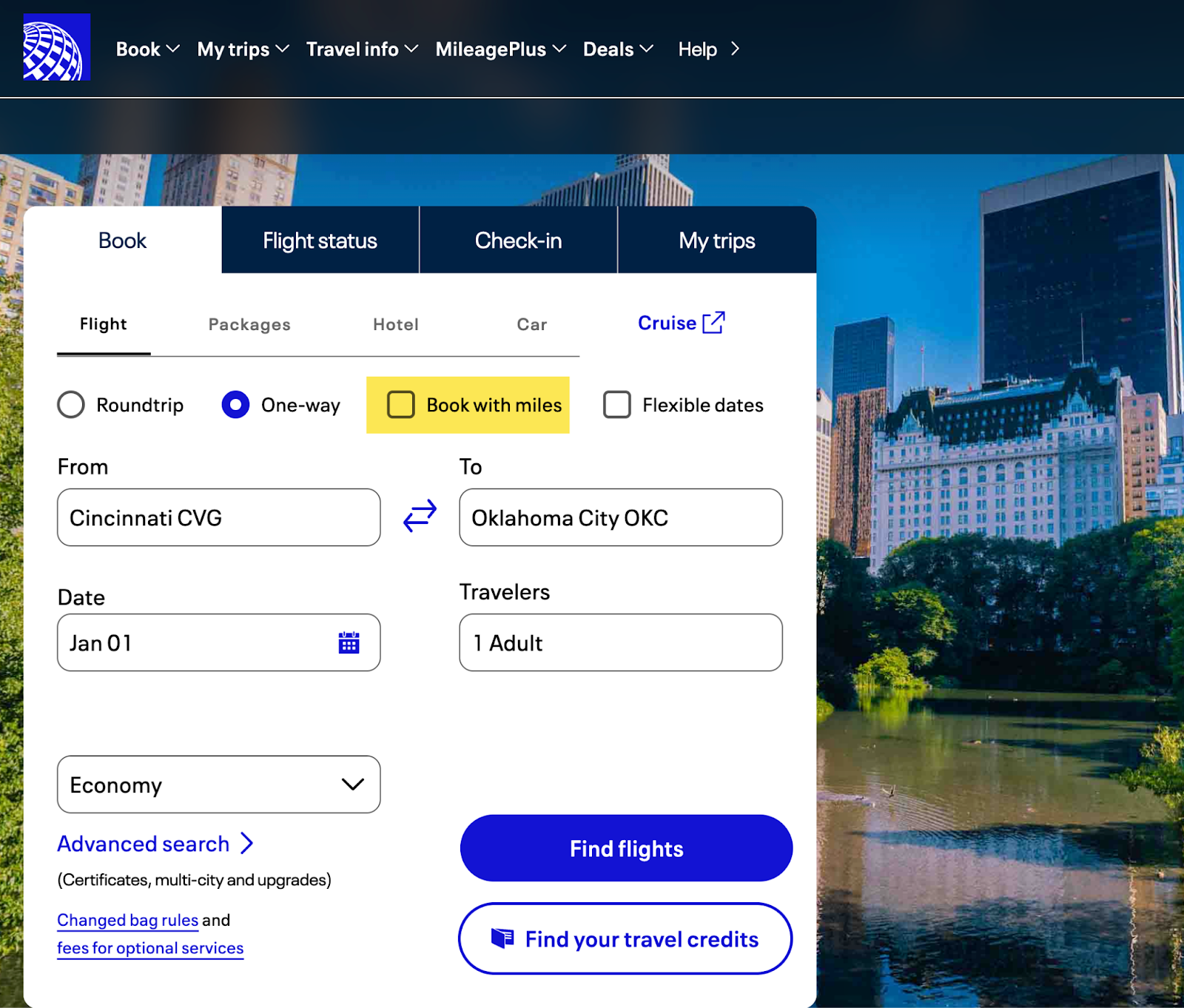Check the Flexible dates option
Image resolution: width=1184 pixels, height=1008 pixels.
616,405
